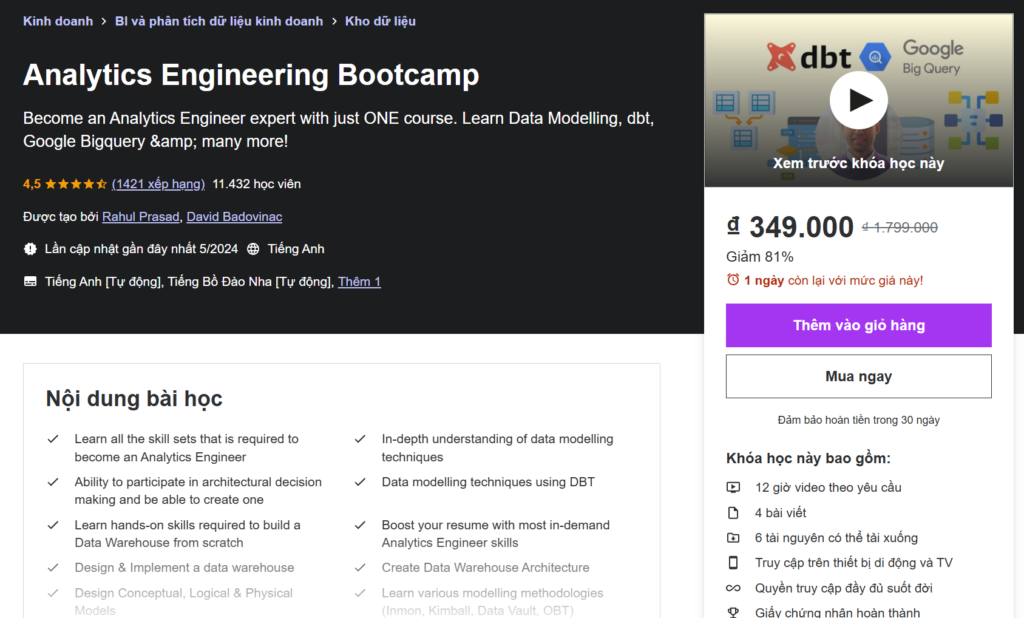
Task: Click the on-demand video icon
Action: [x=733, y=488]
